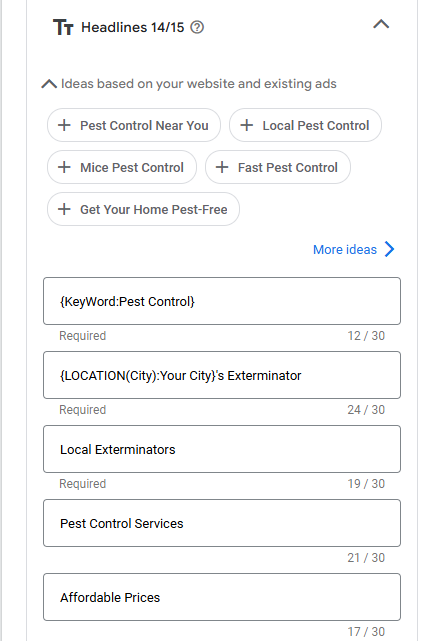Edit the Pest Control Services headline field
The image size is (423, 641).
(222, 523)
